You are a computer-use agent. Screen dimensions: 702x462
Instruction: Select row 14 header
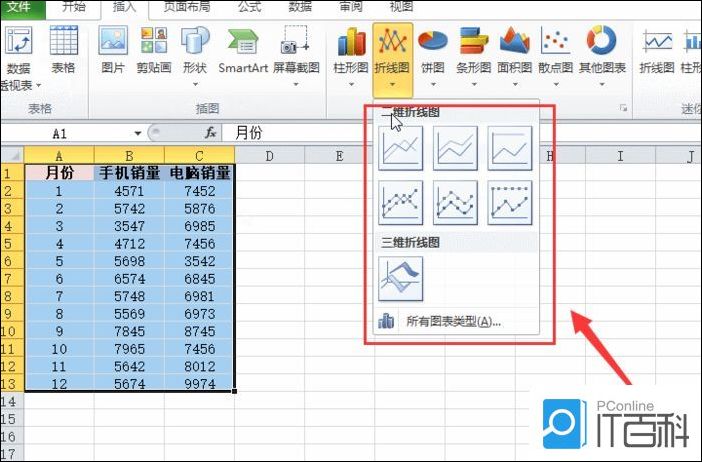tap(12, 401)
